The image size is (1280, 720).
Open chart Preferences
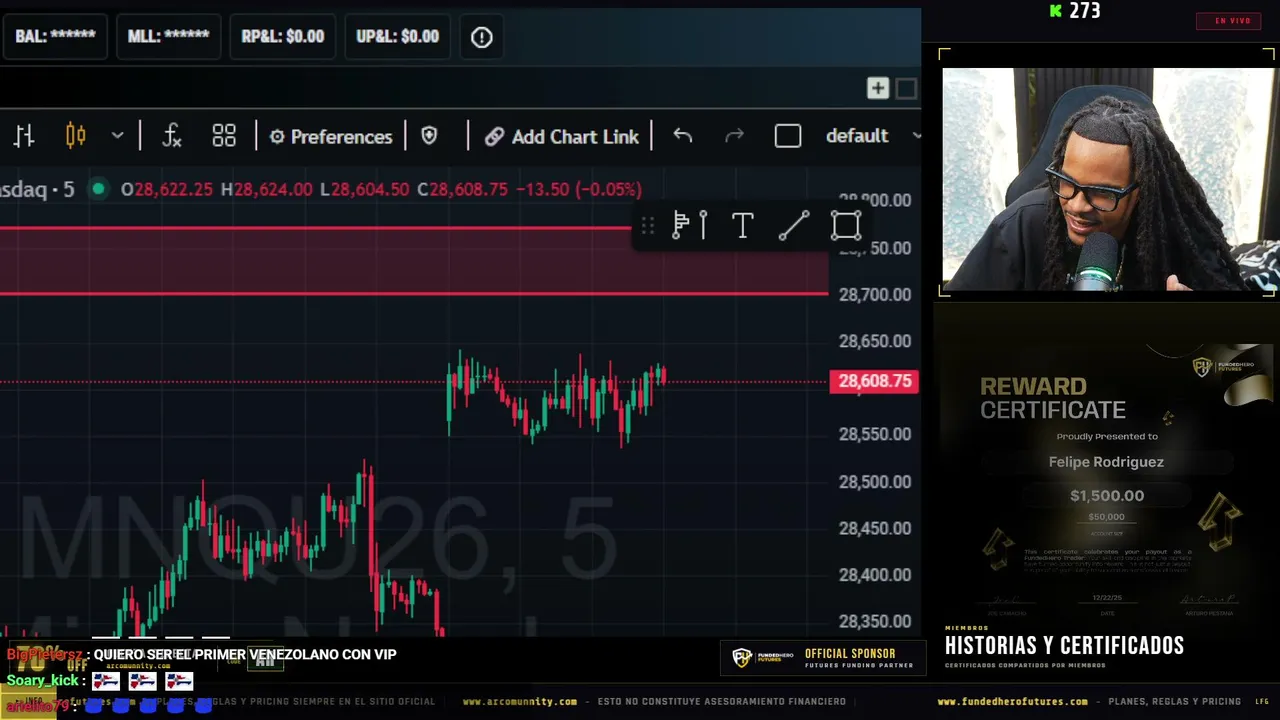tap(331, 136)
